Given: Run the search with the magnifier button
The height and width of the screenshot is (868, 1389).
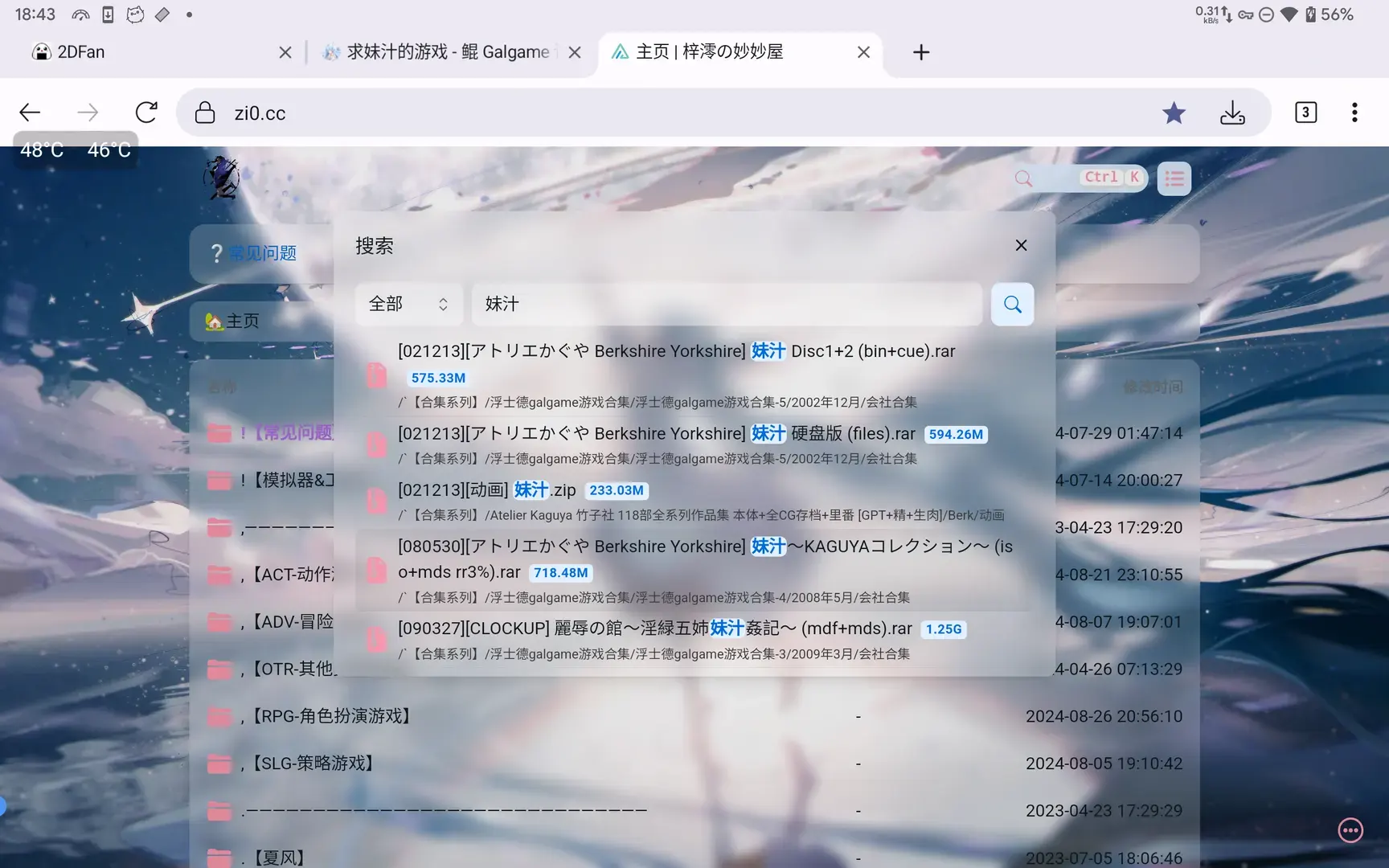Looking at the screenshot, I should pos(1013,305).
